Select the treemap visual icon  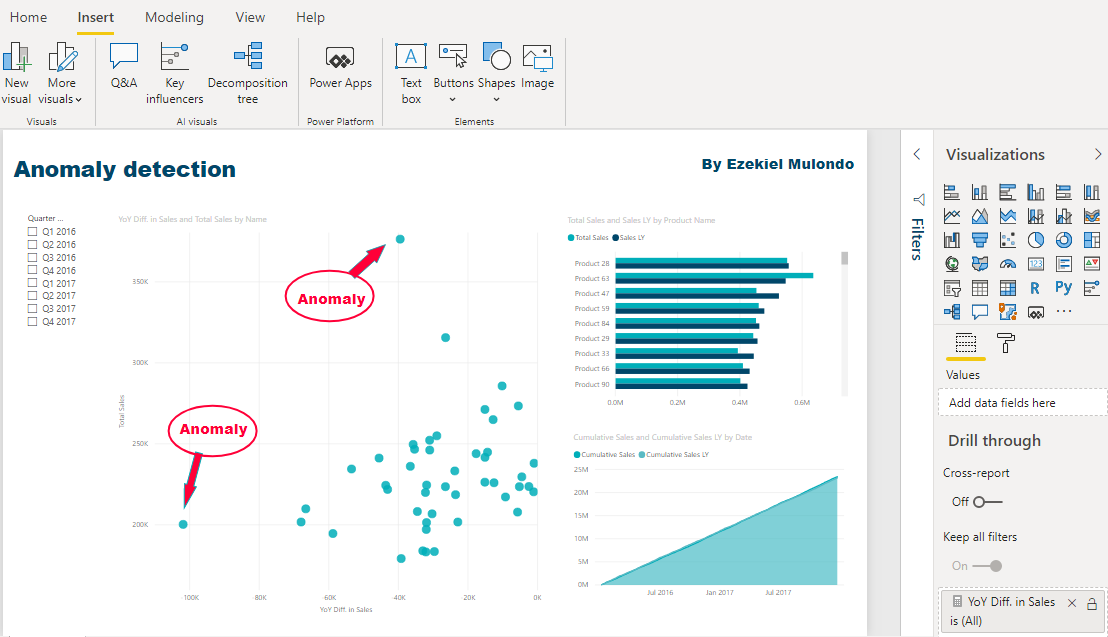1092,239
